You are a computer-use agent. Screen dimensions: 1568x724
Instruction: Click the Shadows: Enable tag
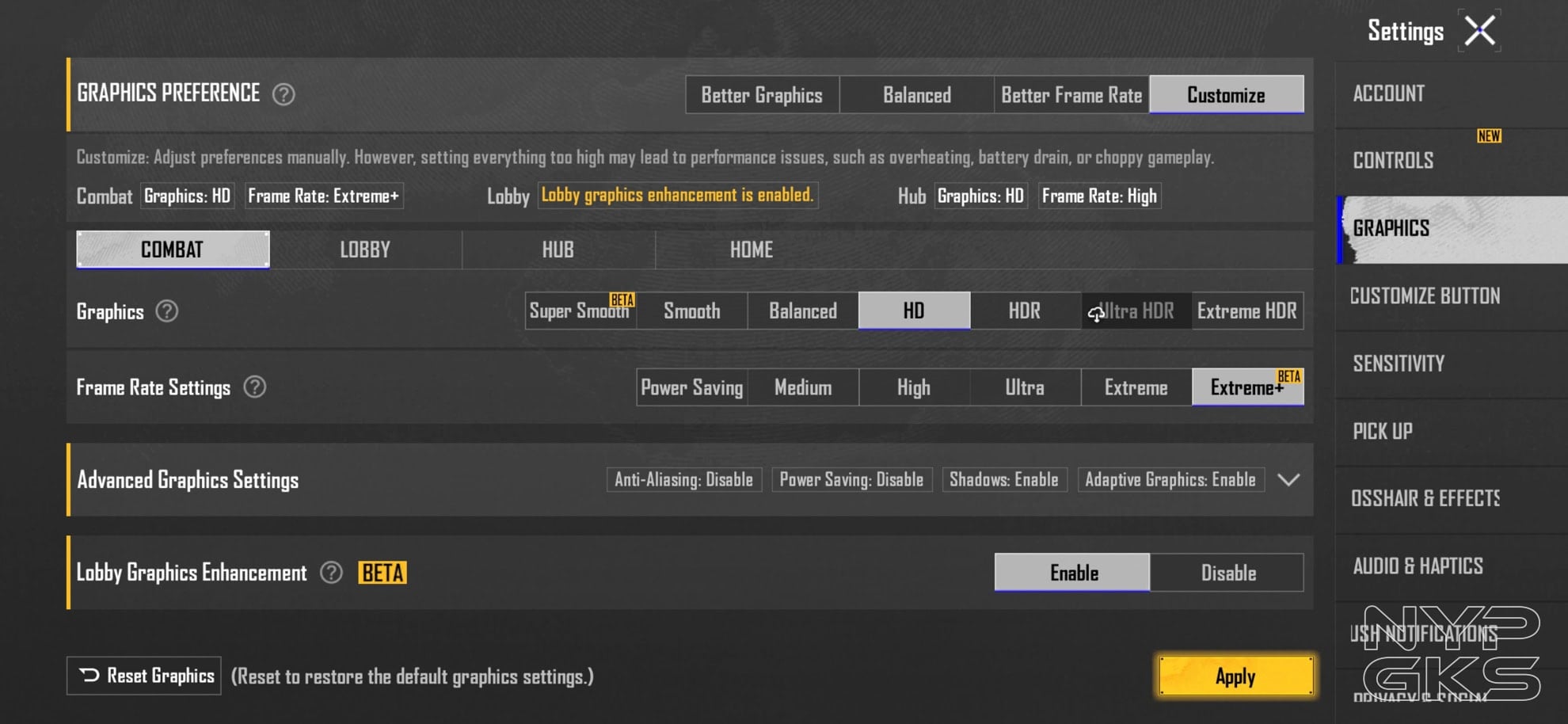[1004, 480]
